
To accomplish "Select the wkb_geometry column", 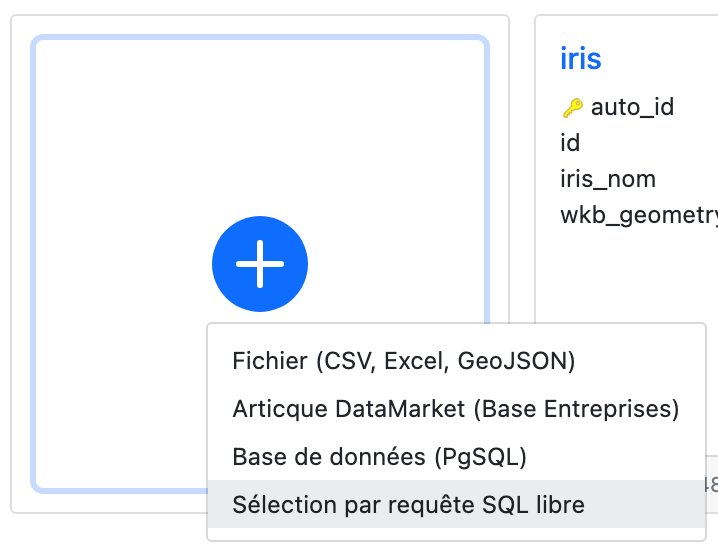I will (640, 215).
